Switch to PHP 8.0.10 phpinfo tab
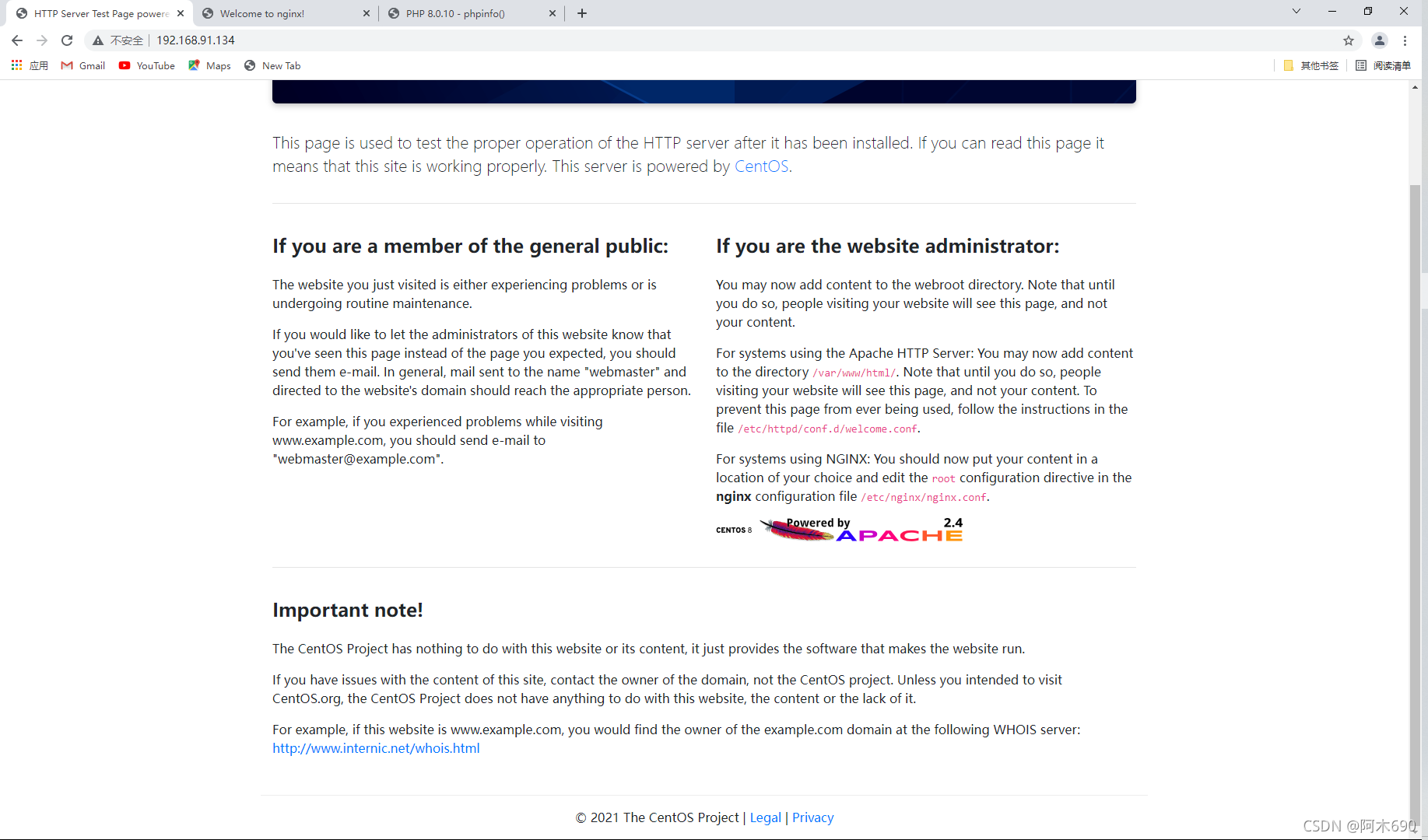Image resolution: width=1428 pixels, height=840 pixels. [x=471, y=13]
